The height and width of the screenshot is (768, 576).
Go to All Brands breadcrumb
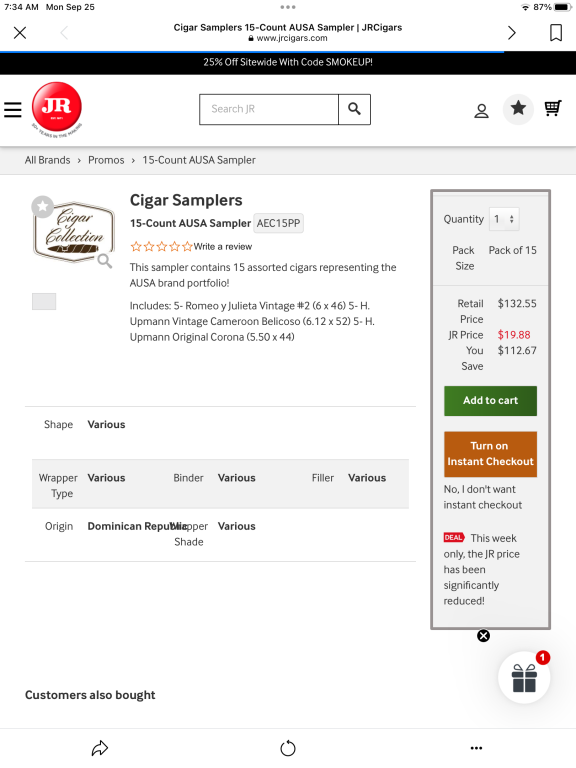coord(48,160)
